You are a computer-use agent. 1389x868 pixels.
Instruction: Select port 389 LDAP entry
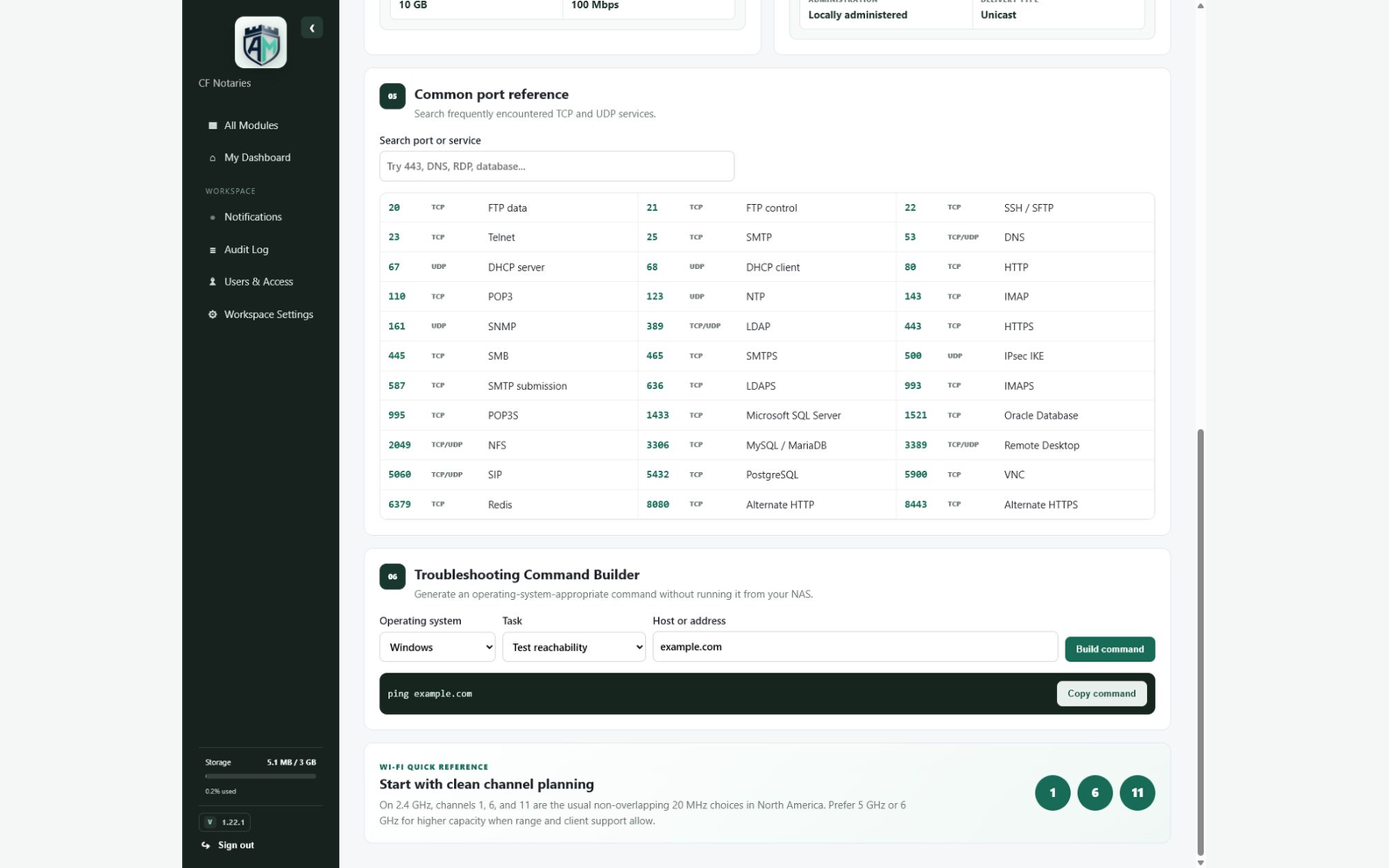click(x=767, y=327)
